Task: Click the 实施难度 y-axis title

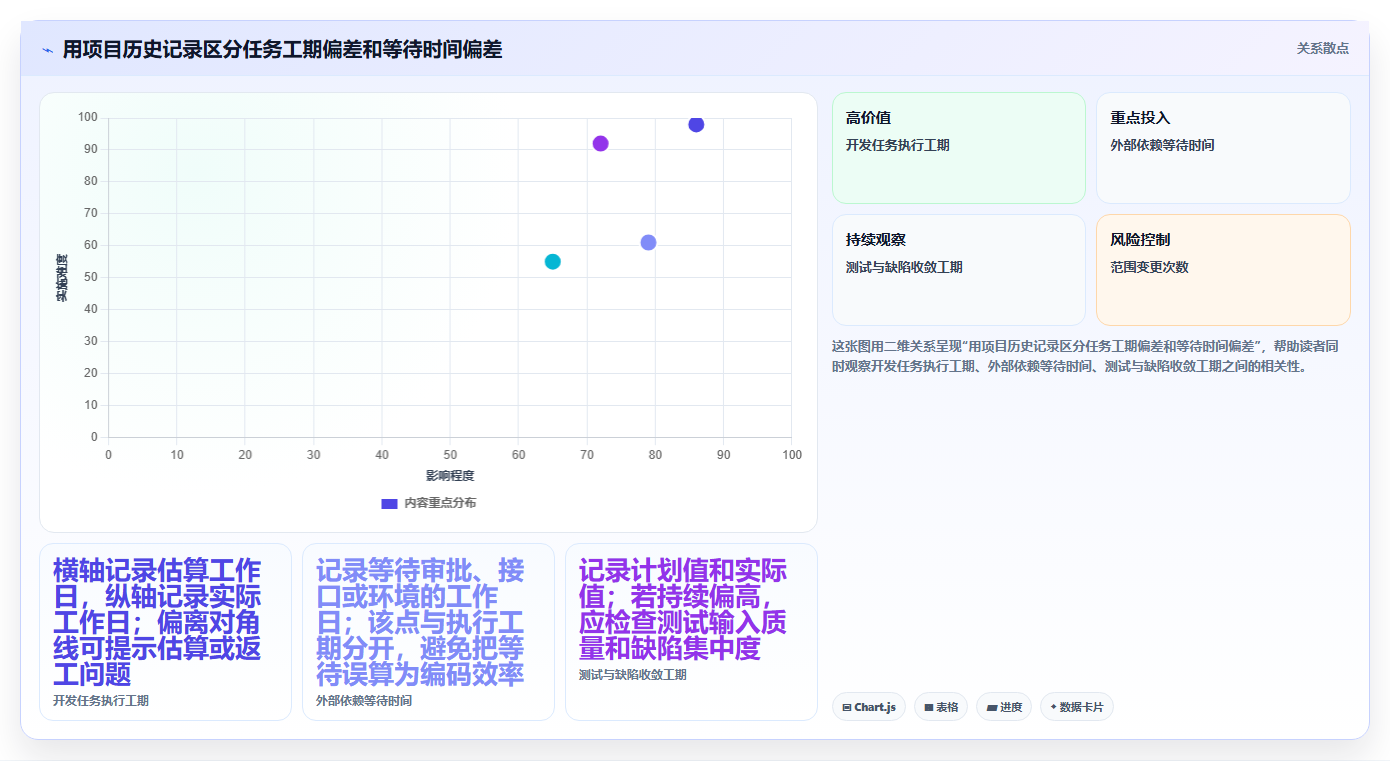Action: click(62, 278)
